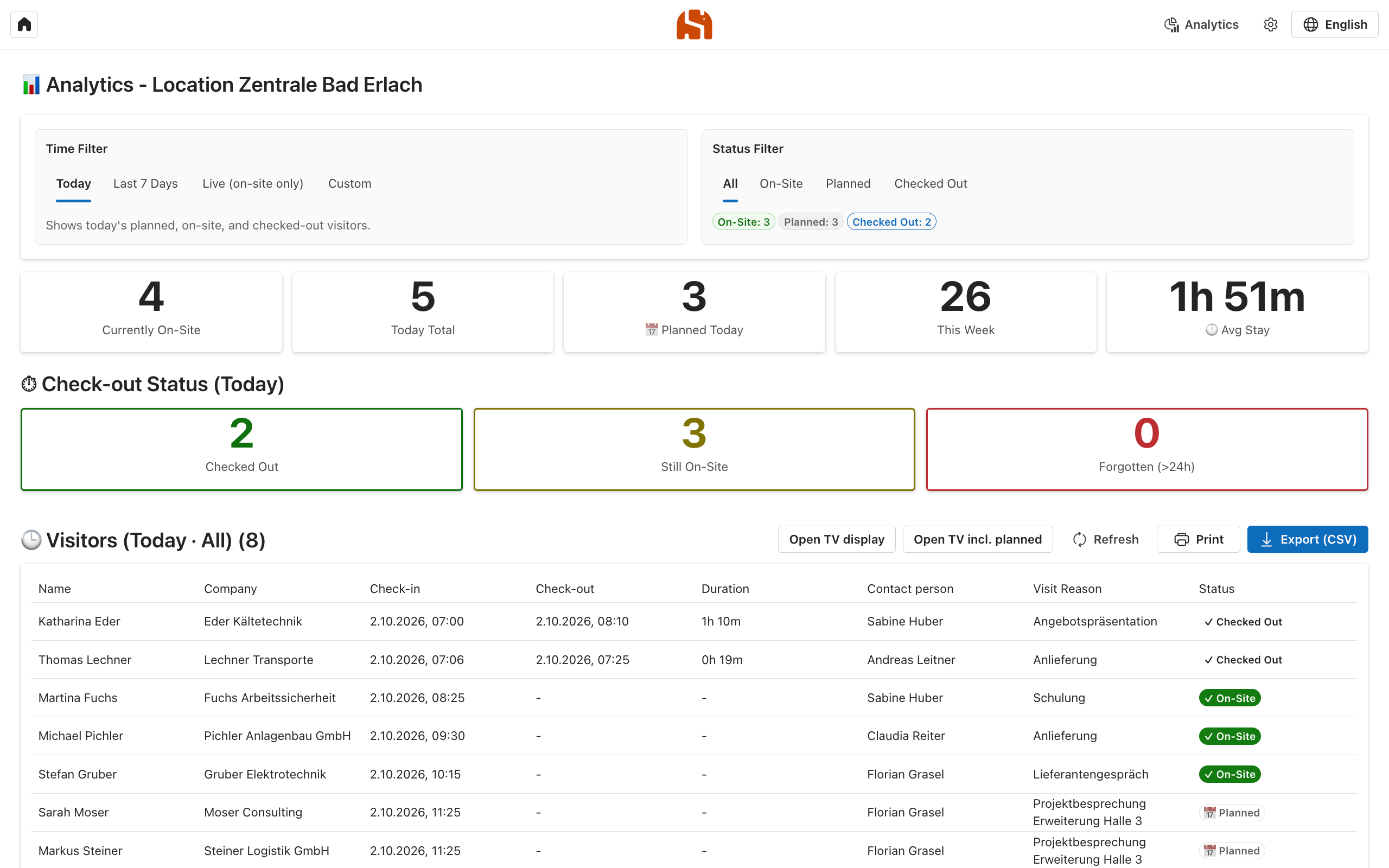Viewport: 1389px width, 868px height.
Task: Select the Today time filter tab
Action: 74,184
